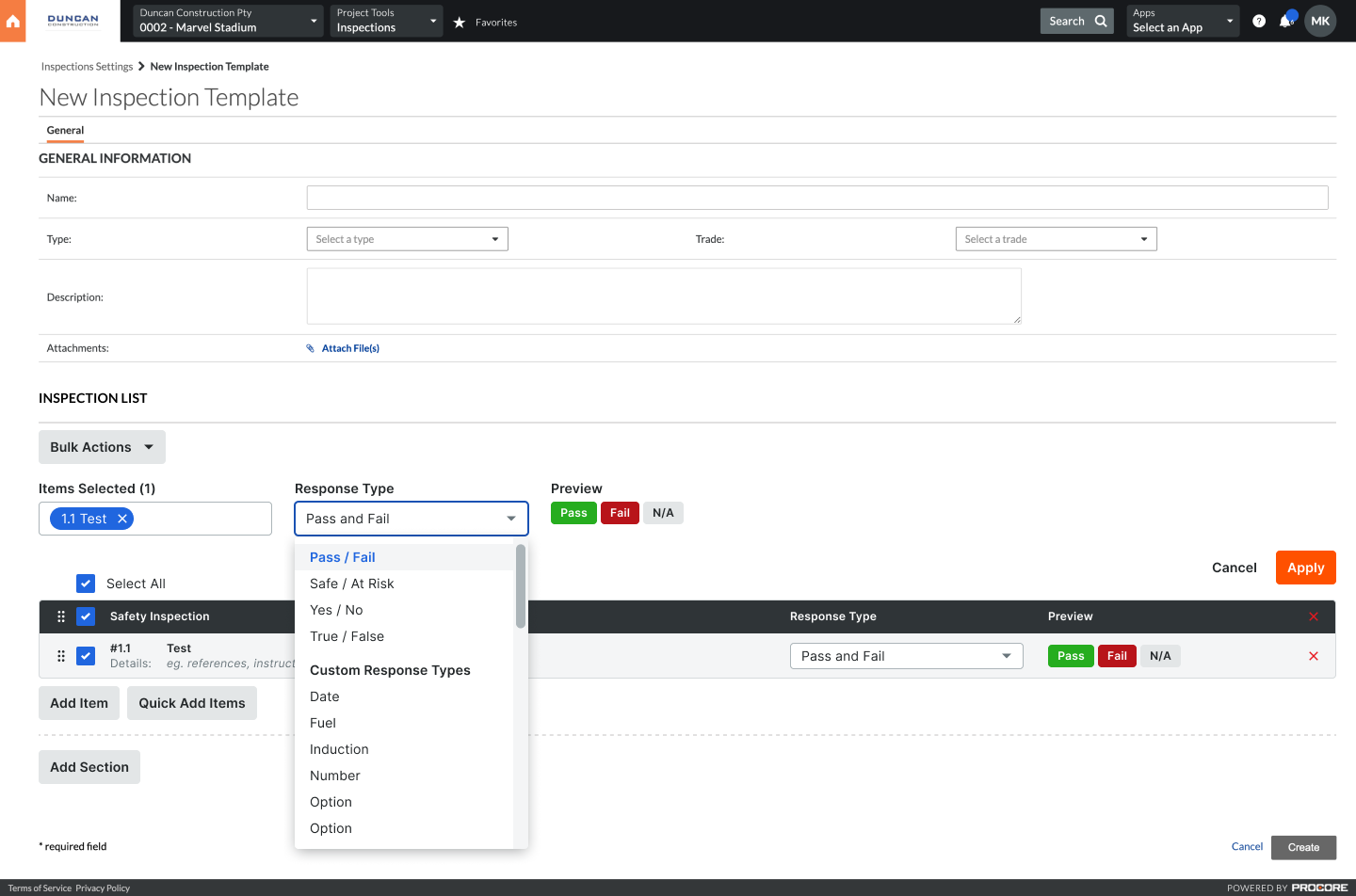Click the Favorites star icon

coord(459,22)
